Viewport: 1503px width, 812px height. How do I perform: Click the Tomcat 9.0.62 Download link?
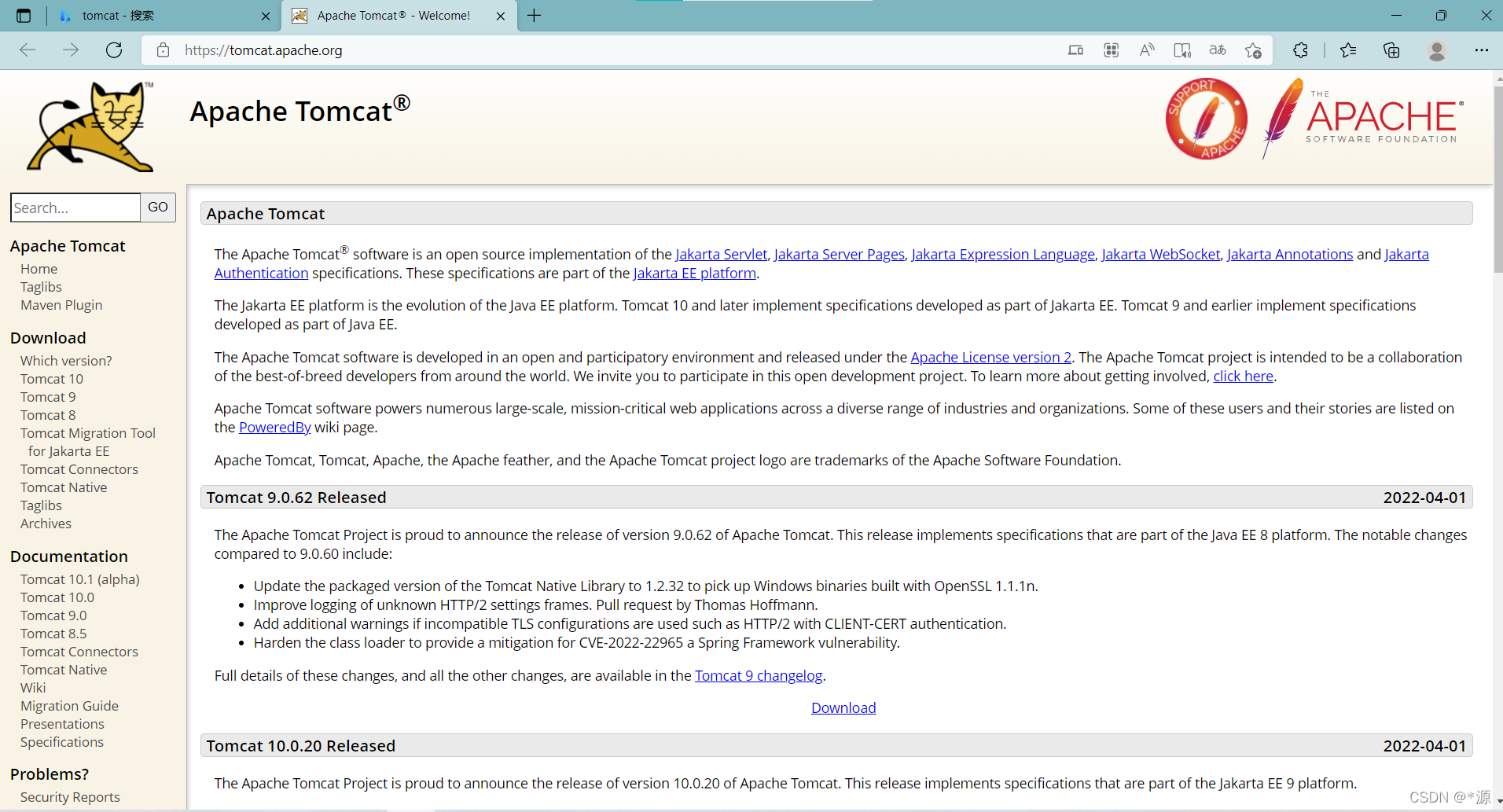(843, 707)
